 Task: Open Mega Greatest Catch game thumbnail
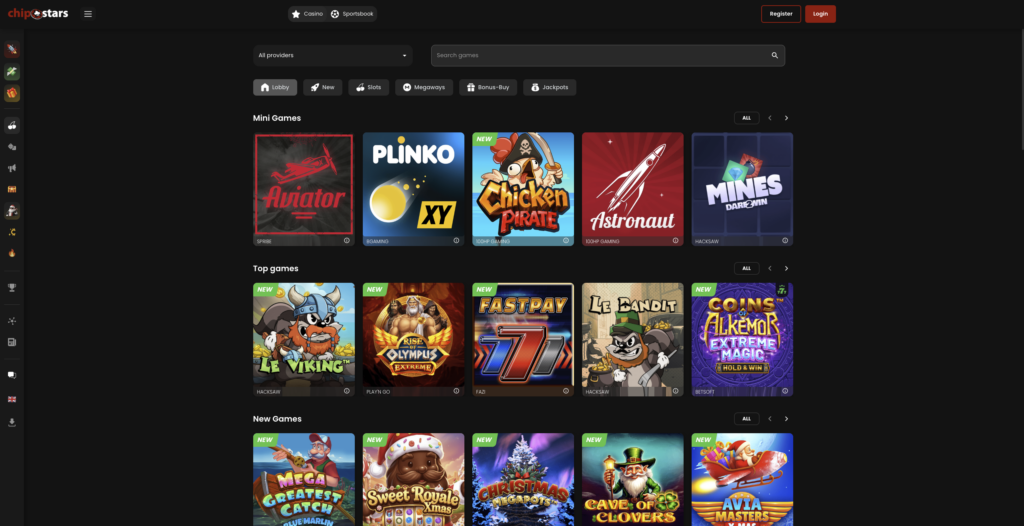pyautogui.click(x=304, y=480)
